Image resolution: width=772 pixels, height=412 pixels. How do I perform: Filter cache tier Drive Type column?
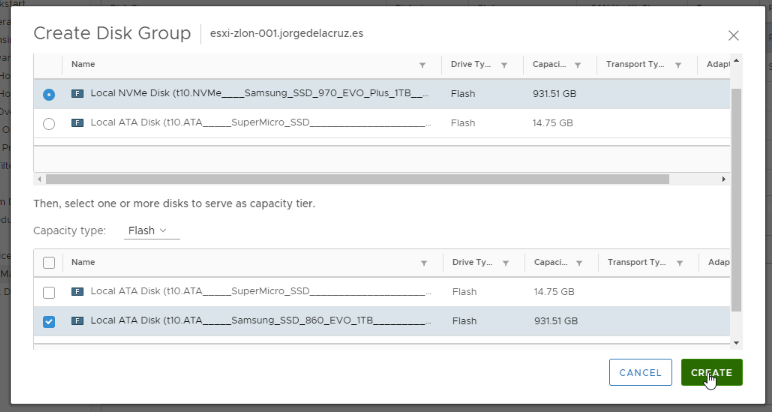pos(504,65)
